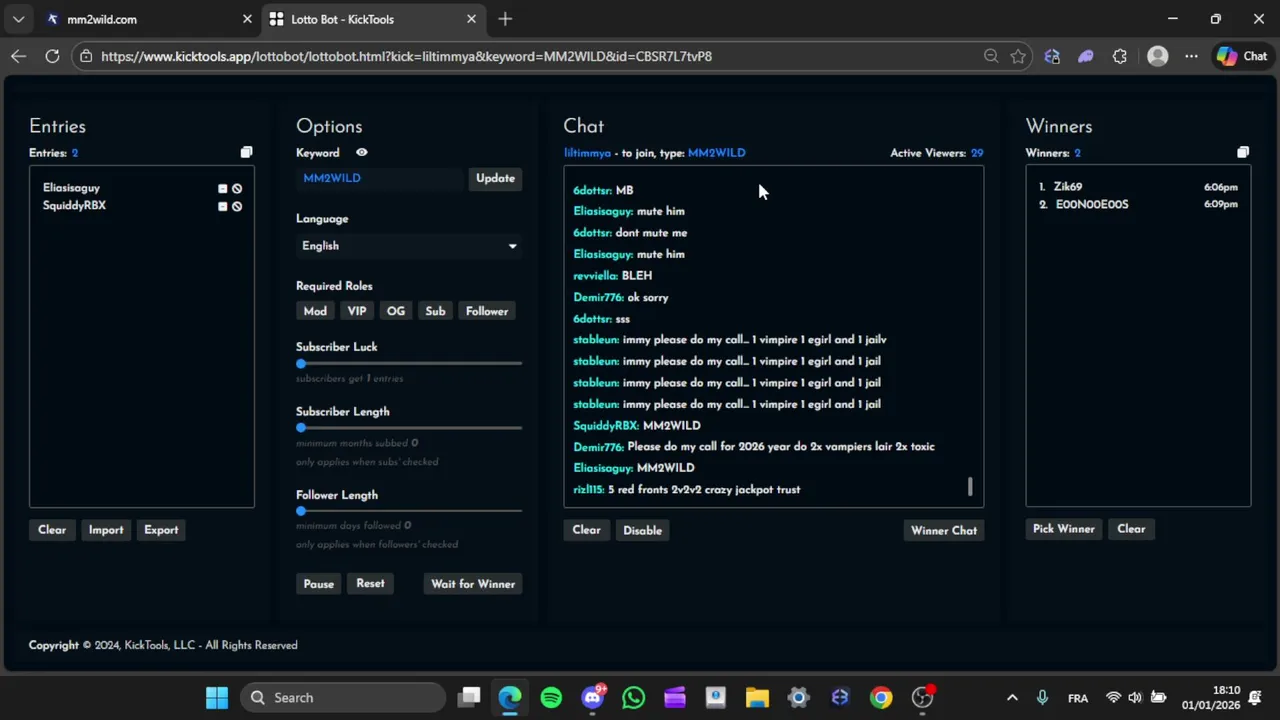Open the purple ghost extension icon
This screenshot has height=720, width=1280.
point(1086,56)
